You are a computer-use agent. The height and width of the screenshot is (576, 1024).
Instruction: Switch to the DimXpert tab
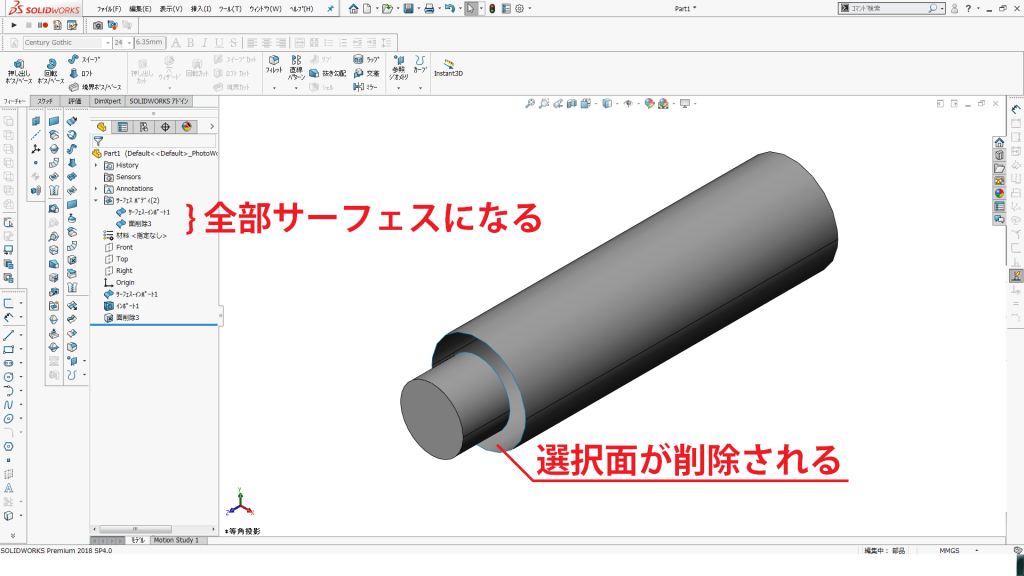click(107, 101)
